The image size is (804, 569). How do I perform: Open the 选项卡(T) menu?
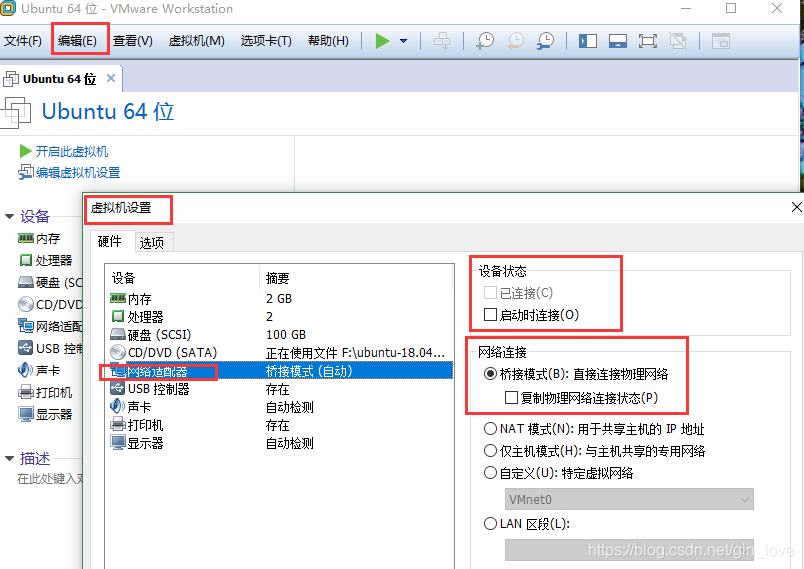click(266, 40)
